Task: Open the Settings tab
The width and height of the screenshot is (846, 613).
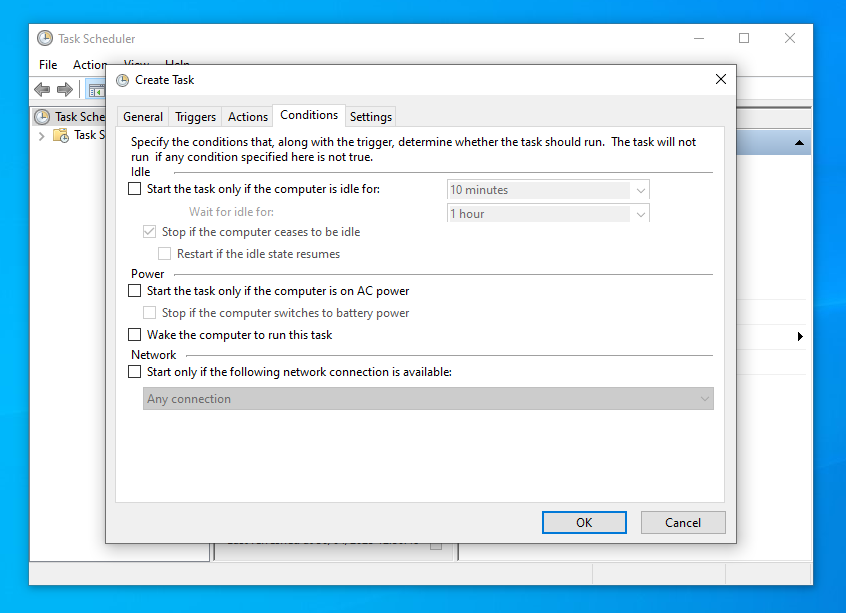Action: pos(371,117)
